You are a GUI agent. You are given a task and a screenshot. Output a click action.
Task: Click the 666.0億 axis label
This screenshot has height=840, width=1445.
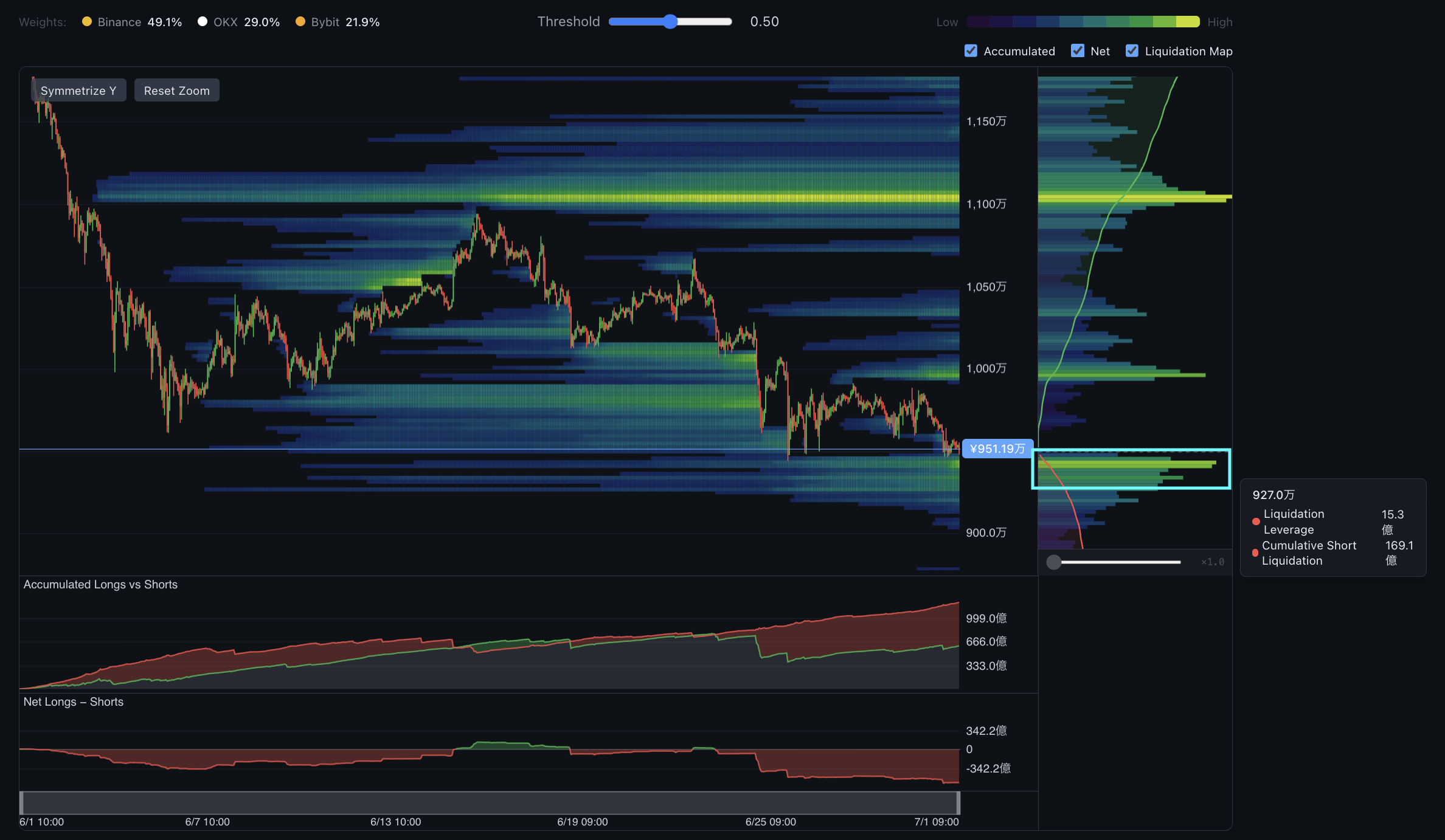click(x=986, y=642)
